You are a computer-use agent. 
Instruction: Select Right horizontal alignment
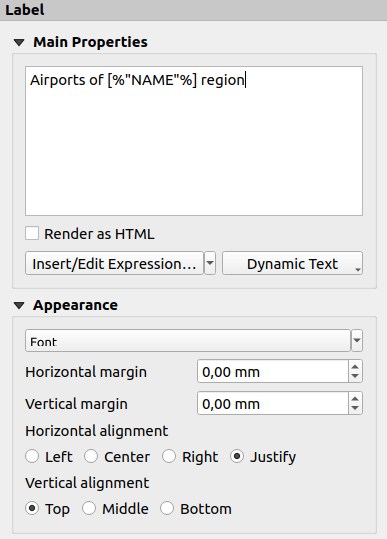coord(169,456)
